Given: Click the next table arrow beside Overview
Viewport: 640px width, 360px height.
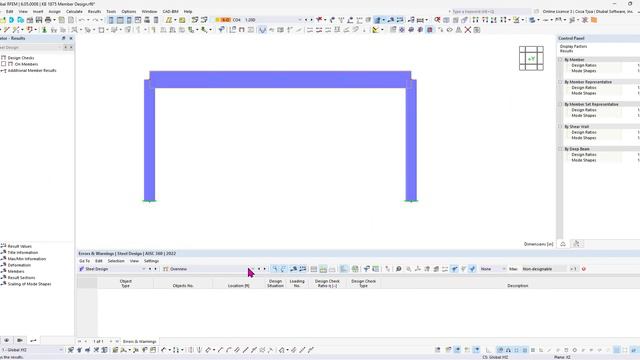Looking at the screenshot, I should pos(264,269).
